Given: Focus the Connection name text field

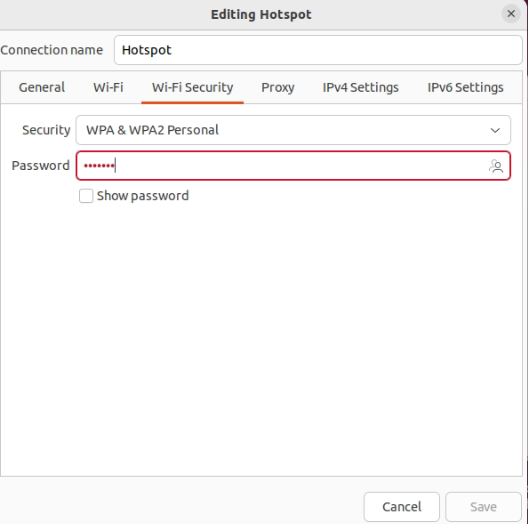Looking at the screenshot, I should (318, 50).
